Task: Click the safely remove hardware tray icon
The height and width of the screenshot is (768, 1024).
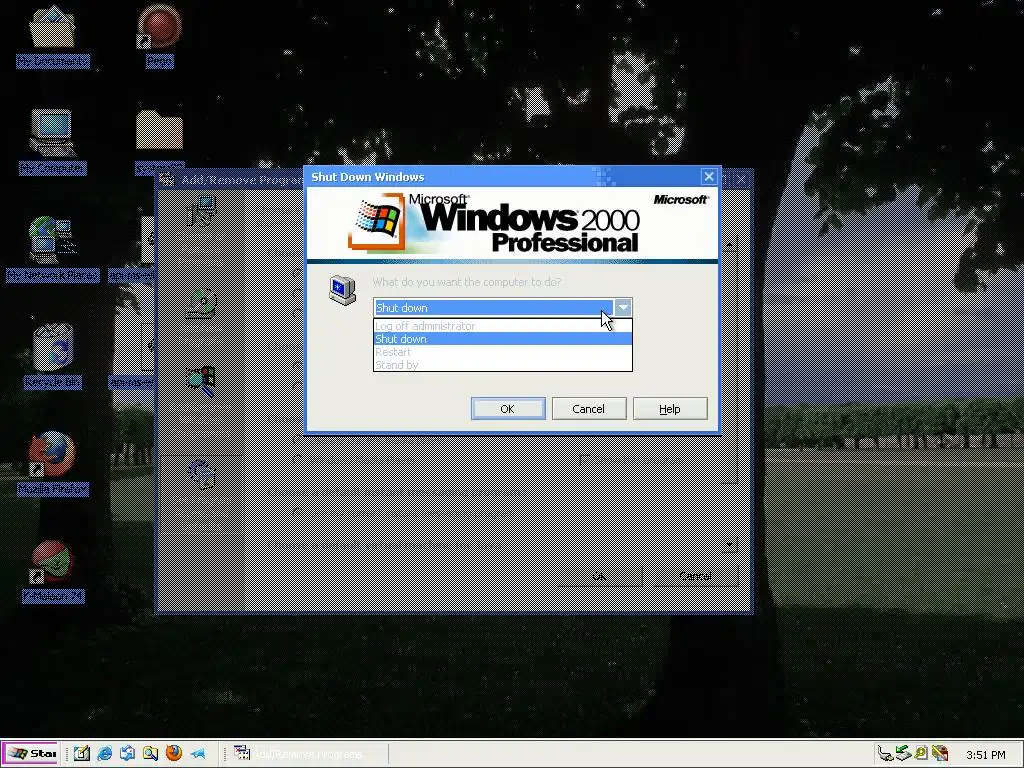Action: click(903, 754)
